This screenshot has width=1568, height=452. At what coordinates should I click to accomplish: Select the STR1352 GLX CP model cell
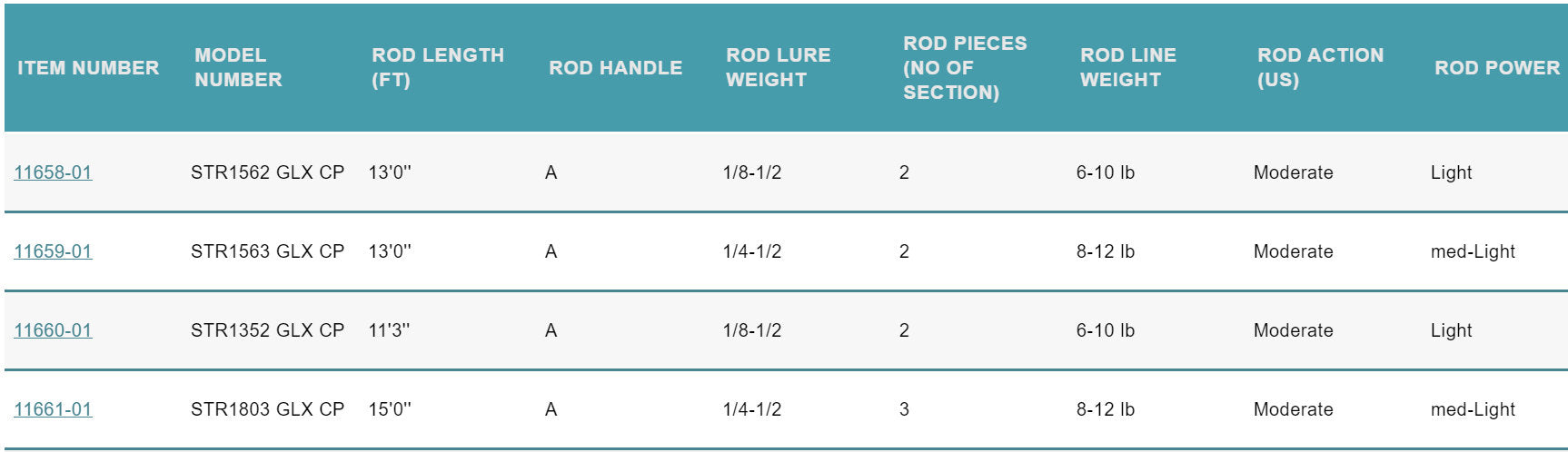coord(267,330)
